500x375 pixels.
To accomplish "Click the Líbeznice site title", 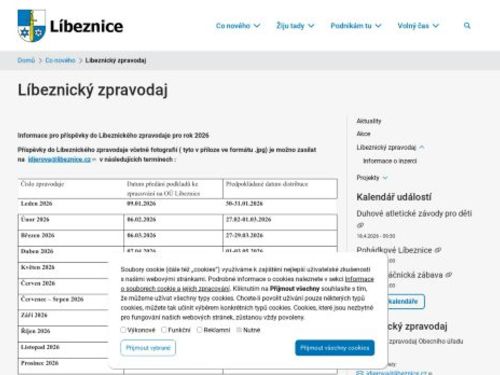I will point(86,26).
